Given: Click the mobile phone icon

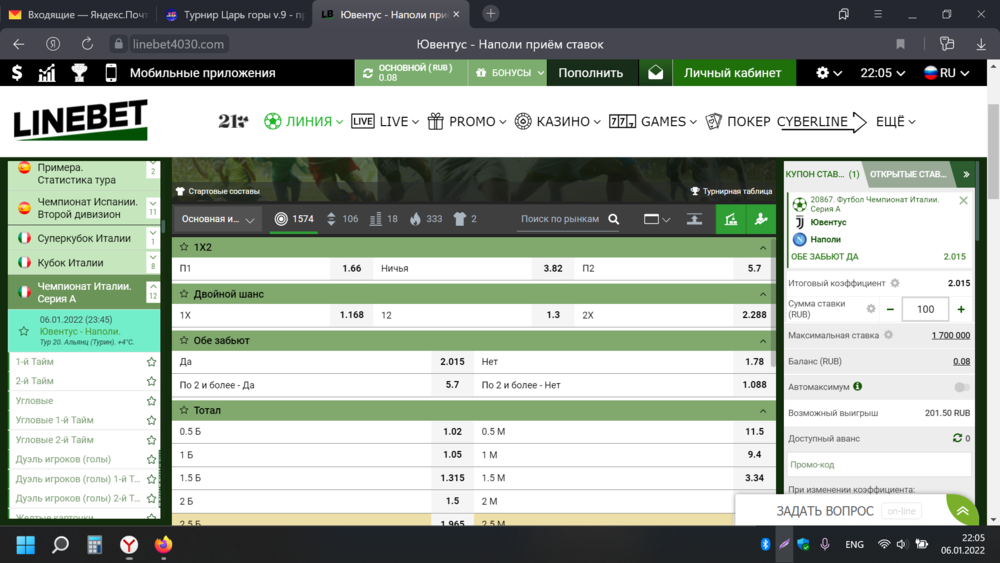Looking at the screenshot, I should click(x=111, y=73).
